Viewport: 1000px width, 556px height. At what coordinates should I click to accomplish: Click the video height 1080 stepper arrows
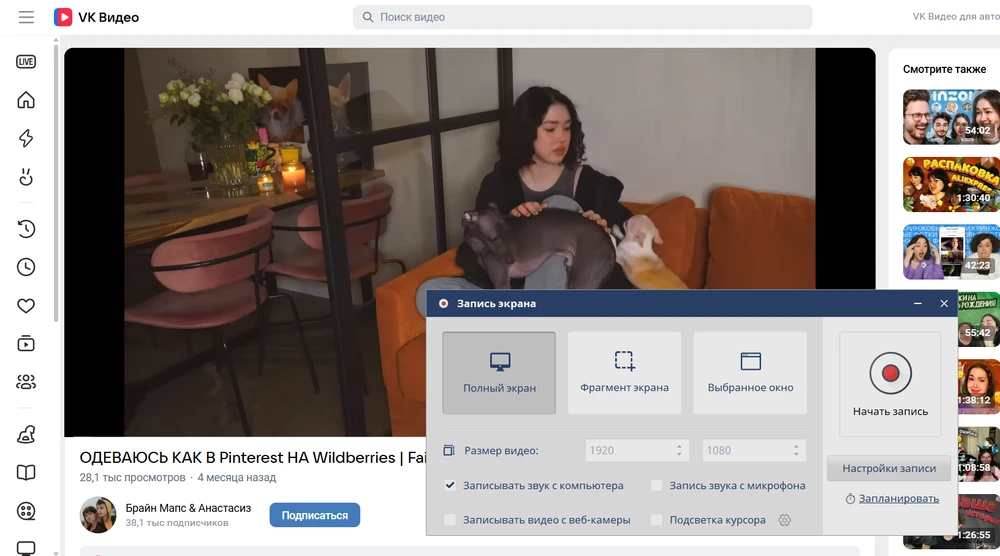[796, 451]
